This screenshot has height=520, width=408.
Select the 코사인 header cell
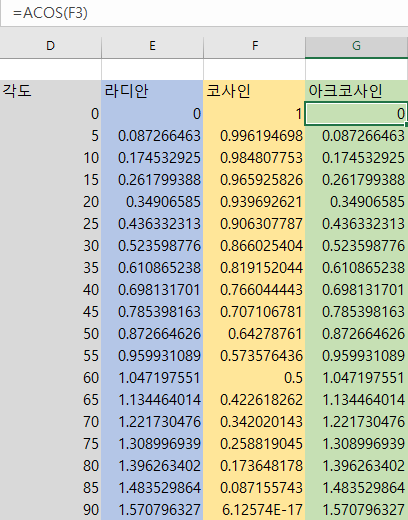click(x=254, y=91)
